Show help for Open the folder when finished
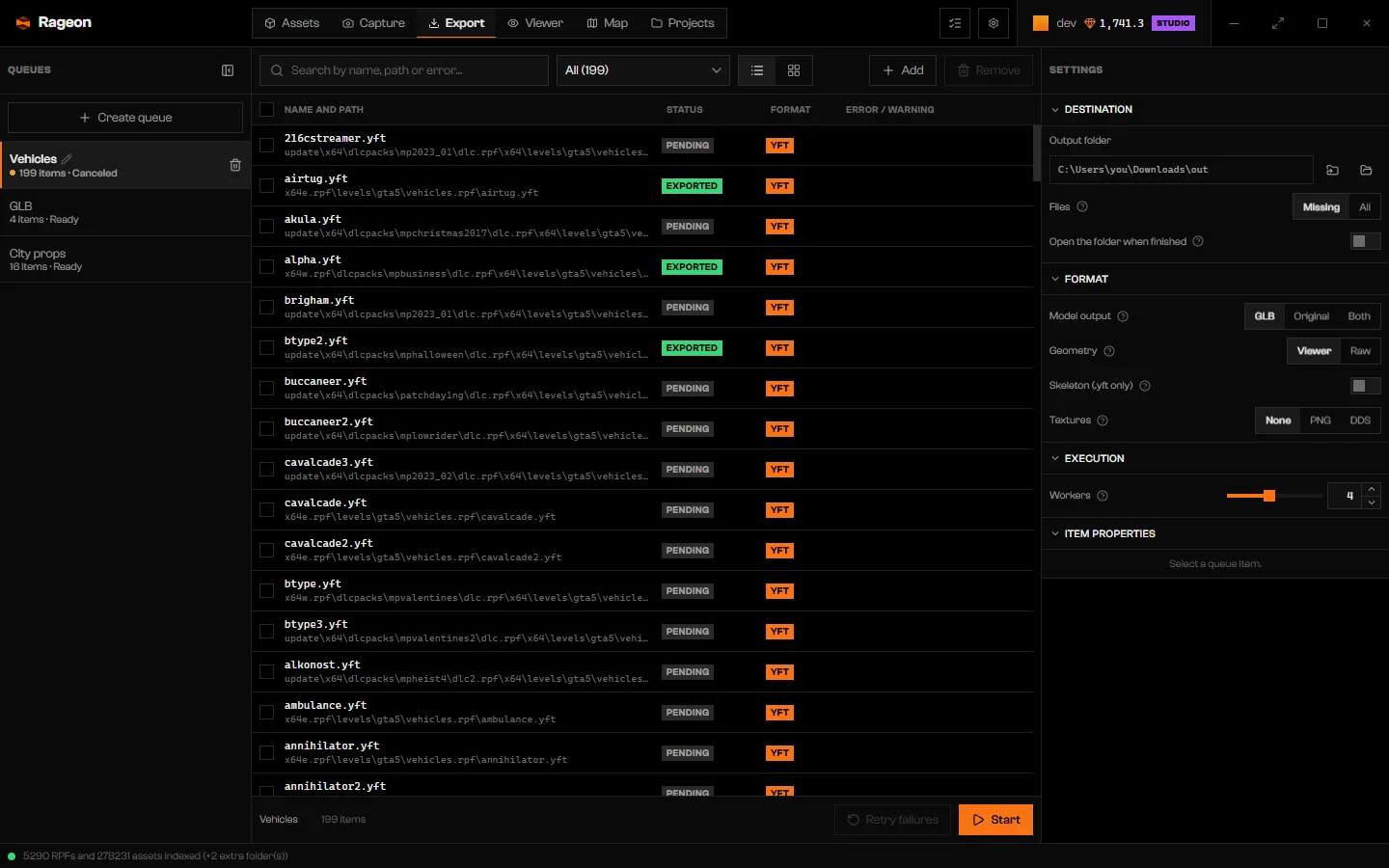Image resolution: width=1389 pixels, height=868 pixels. (x=1198, y=241)
